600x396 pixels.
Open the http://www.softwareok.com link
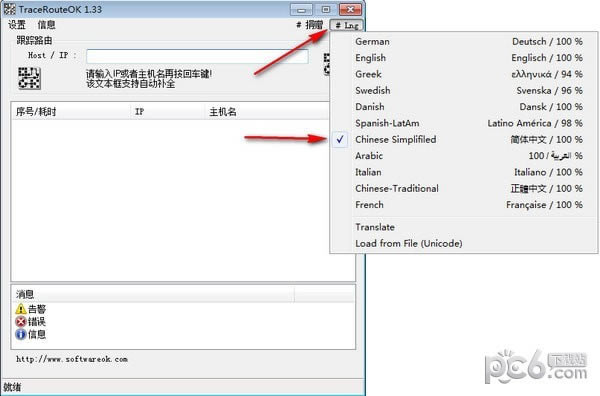click(x=72, y=359)
